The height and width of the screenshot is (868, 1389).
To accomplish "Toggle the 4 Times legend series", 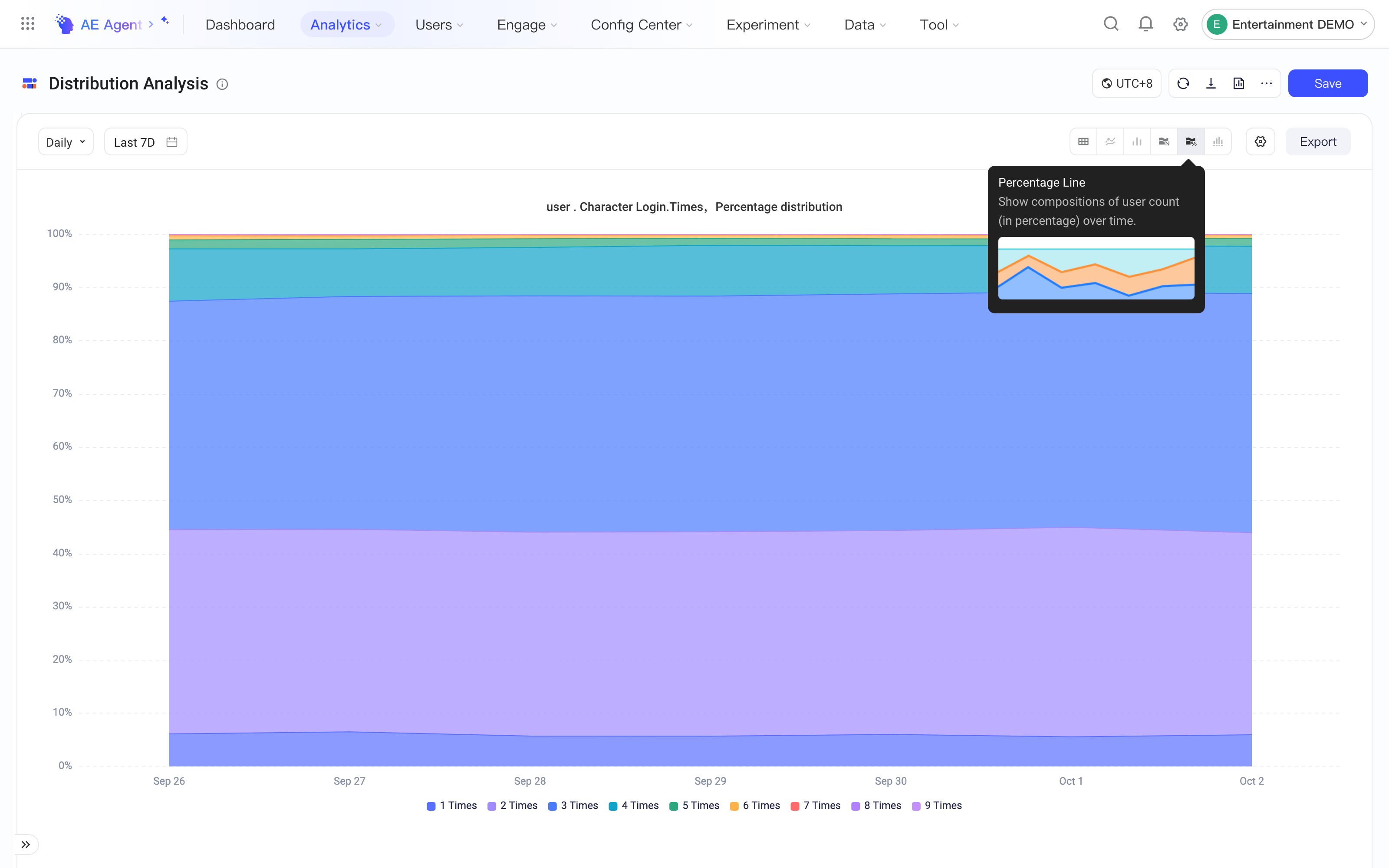I will (x=634, y=806).
